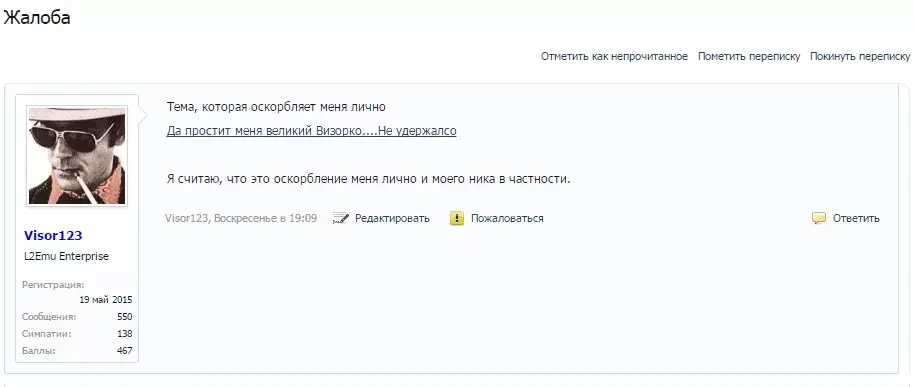Screen dimensions: 914x387
Task: Click the Жалоба conversation title
Action: coord(37,18)
